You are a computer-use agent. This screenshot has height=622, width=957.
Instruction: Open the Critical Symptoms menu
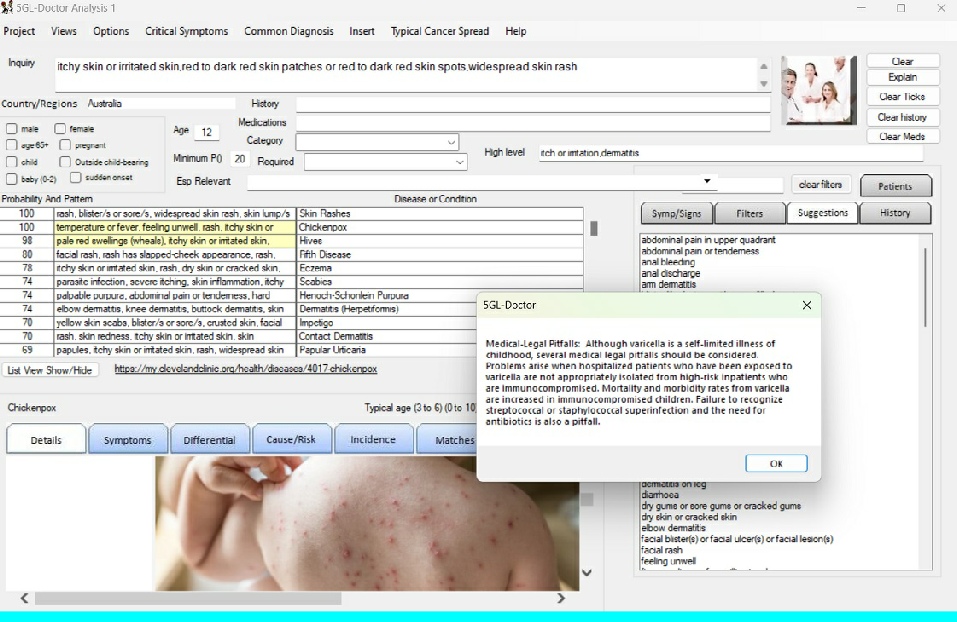[186, 31]
